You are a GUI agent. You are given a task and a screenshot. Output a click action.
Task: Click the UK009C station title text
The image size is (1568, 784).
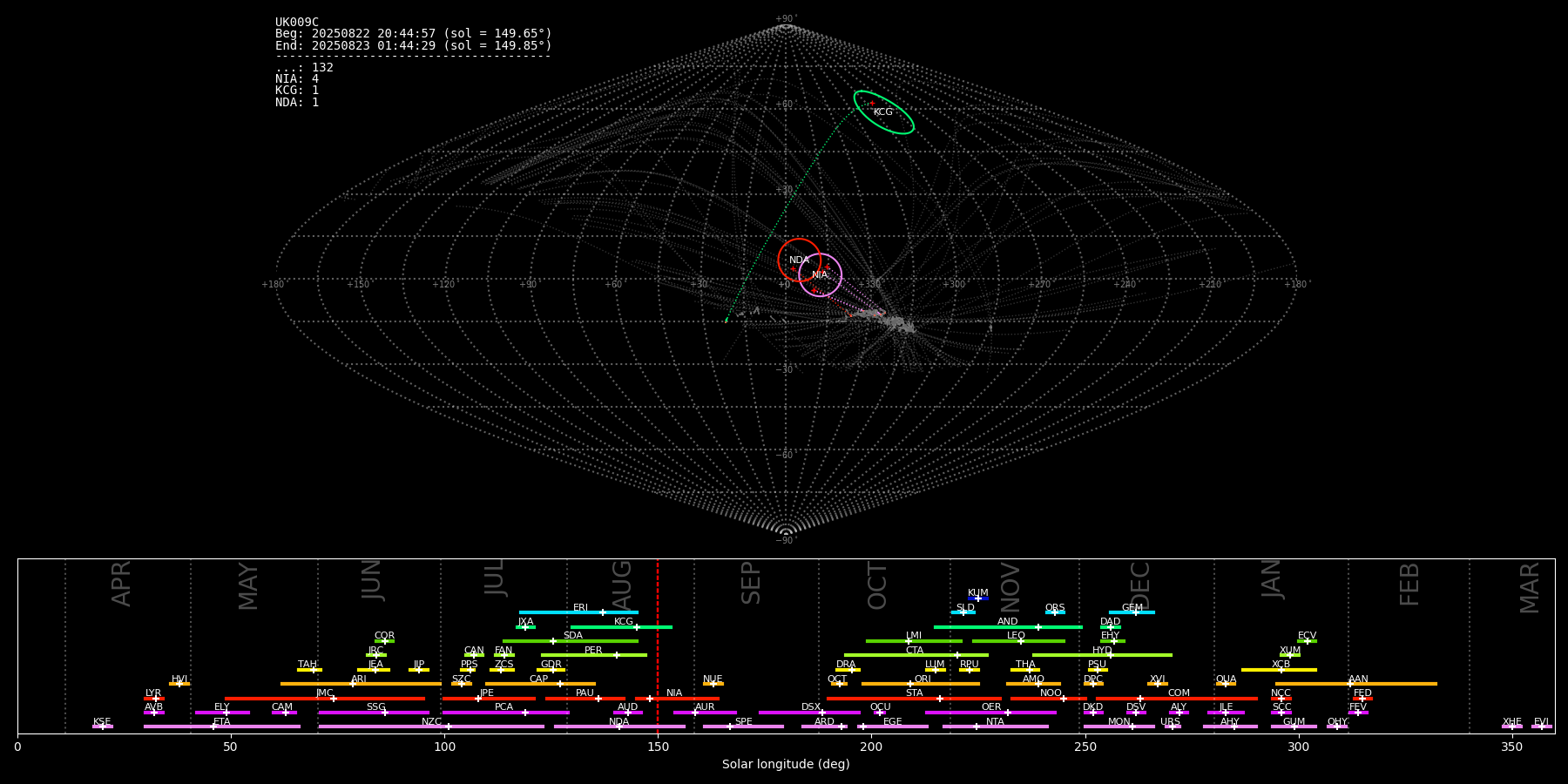[297, 23]
